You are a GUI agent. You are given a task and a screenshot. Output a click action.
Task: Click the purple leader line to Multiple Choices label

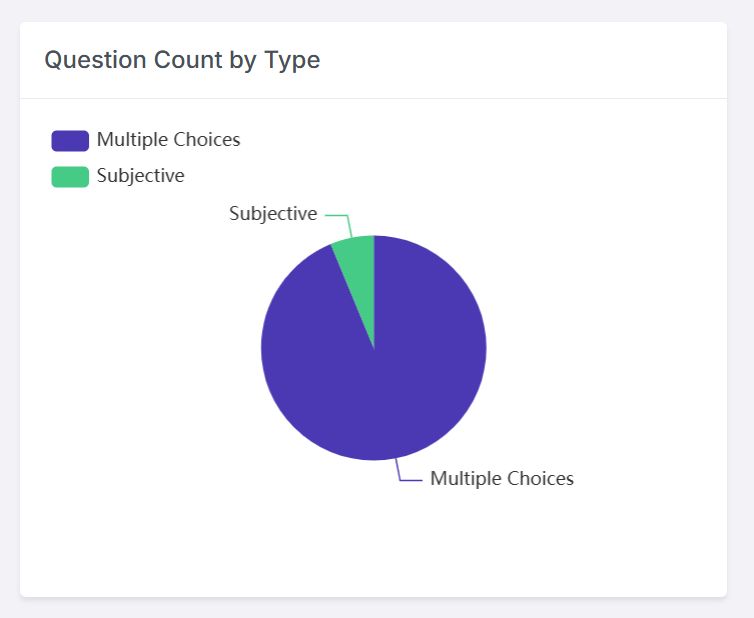(409, 481)
